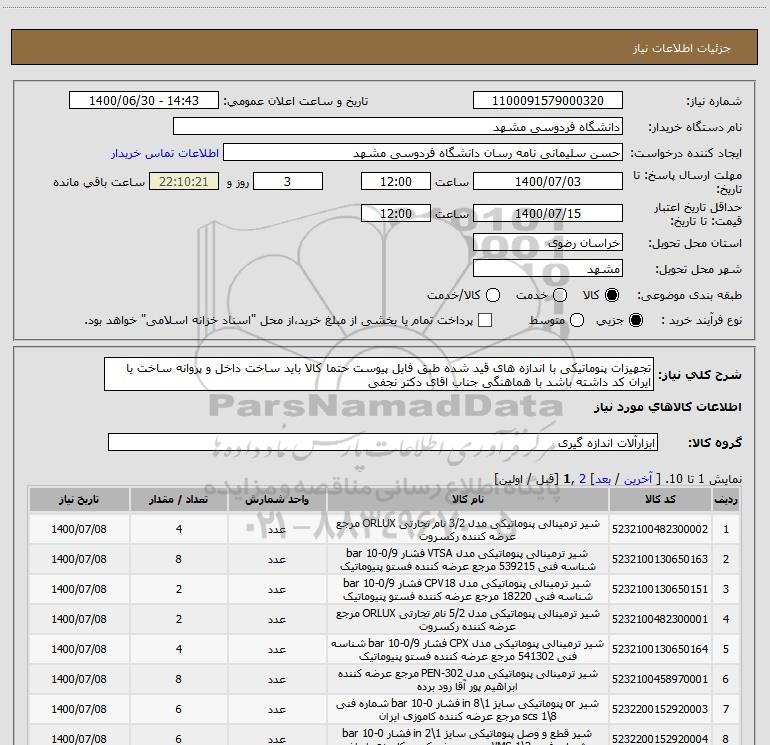
Task: Open page 2 of the results
Action: click(x=582, y=479)
